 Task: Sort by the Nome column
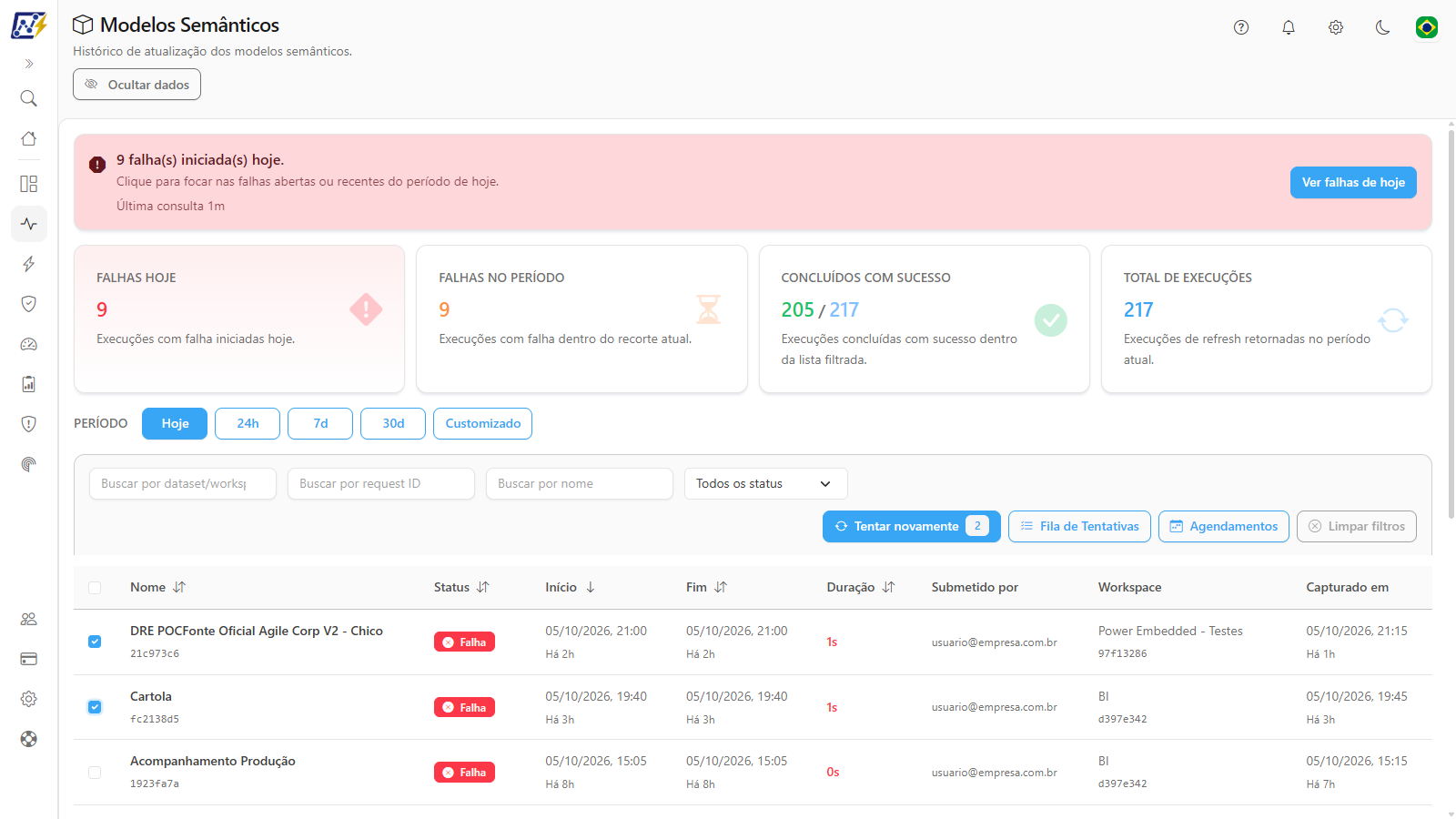(157, 588)
